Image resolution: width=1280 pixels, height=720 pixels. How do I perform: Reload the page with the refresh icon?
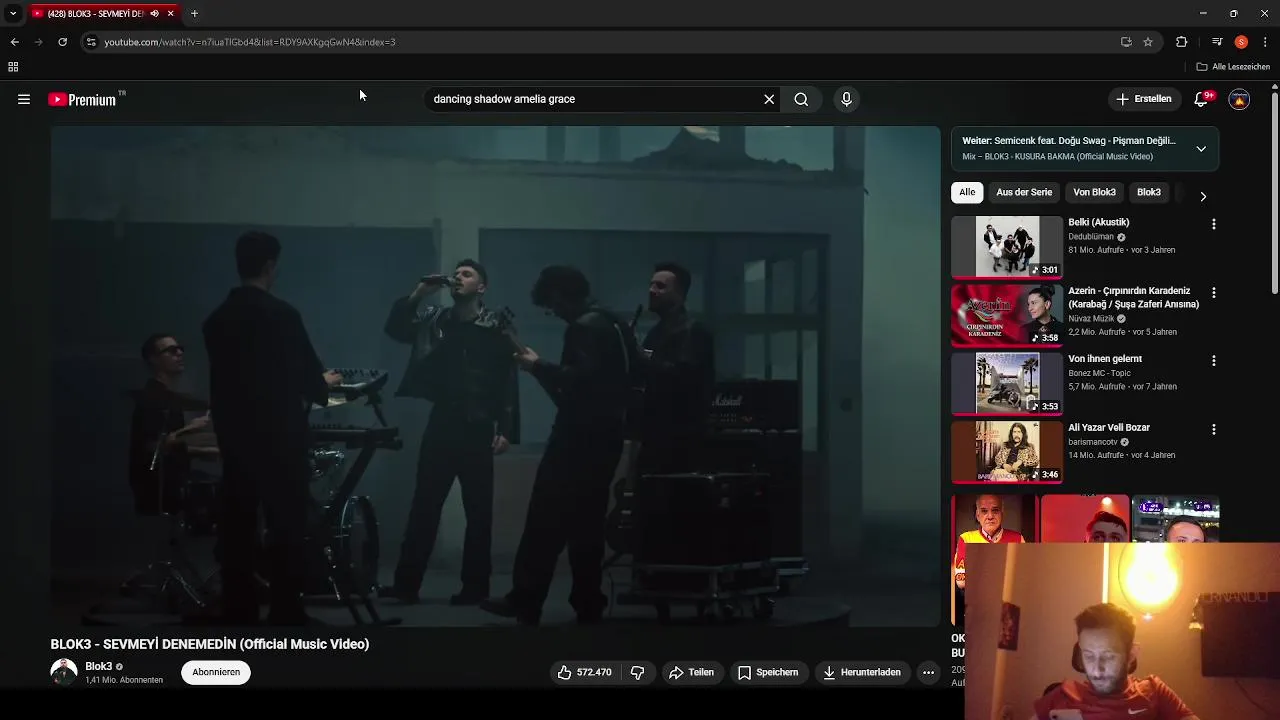pos(62,42)
